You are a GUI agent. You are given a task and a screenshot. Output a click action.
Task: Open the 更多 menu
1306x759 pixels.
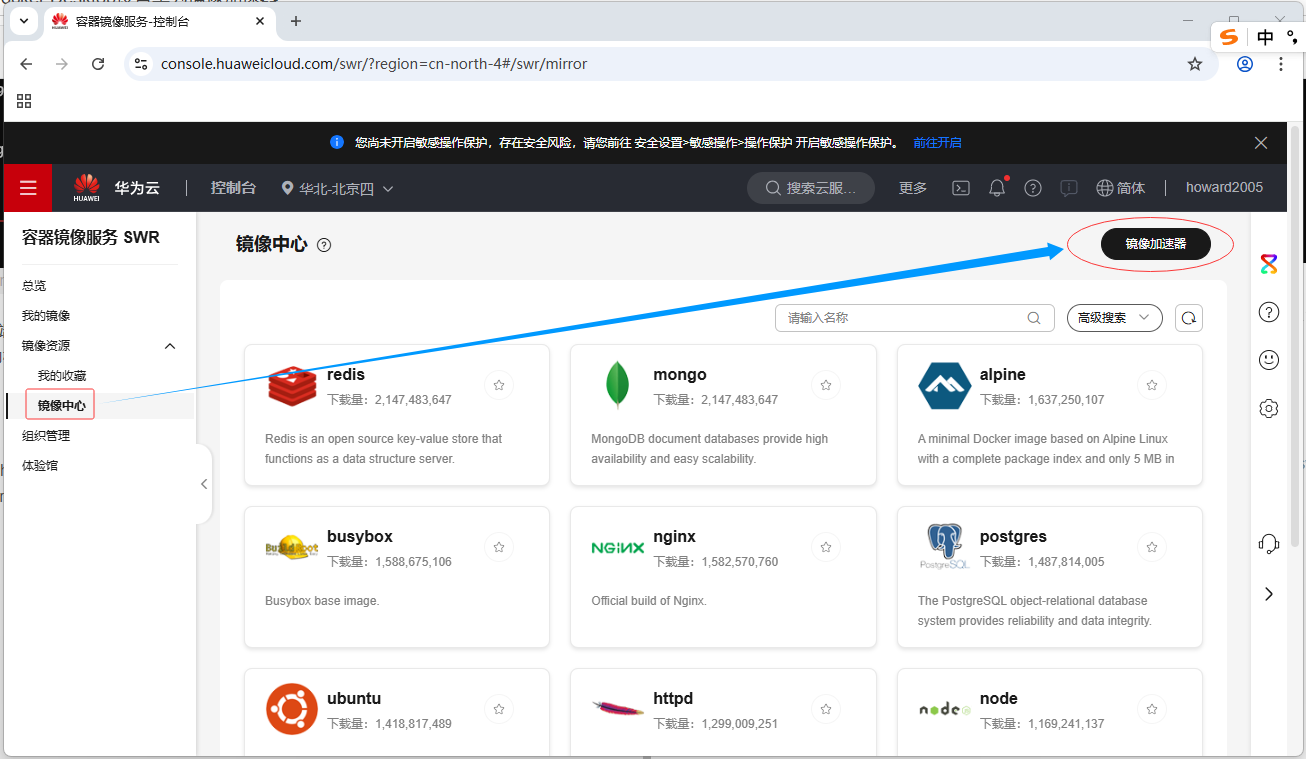(x=913, y=188)
